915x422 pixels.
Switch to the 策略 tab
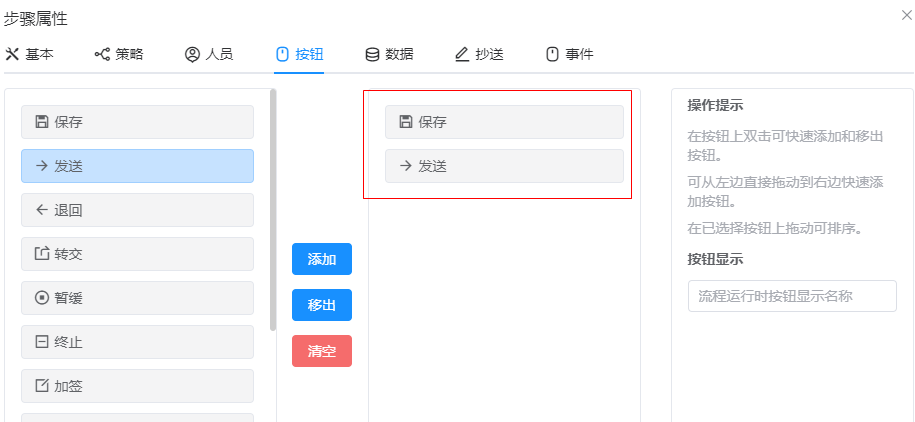click(119, 54)
